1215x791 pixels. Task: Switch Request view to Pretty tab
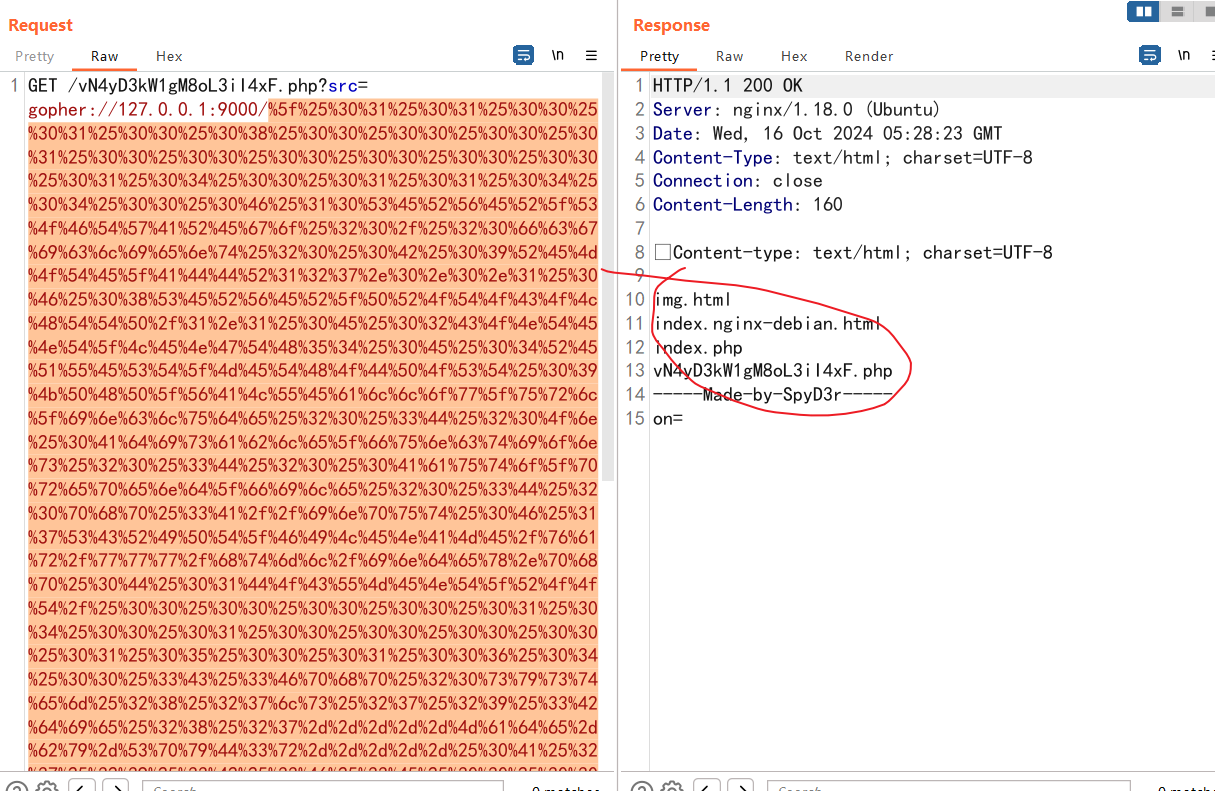[x=35, y=56]
